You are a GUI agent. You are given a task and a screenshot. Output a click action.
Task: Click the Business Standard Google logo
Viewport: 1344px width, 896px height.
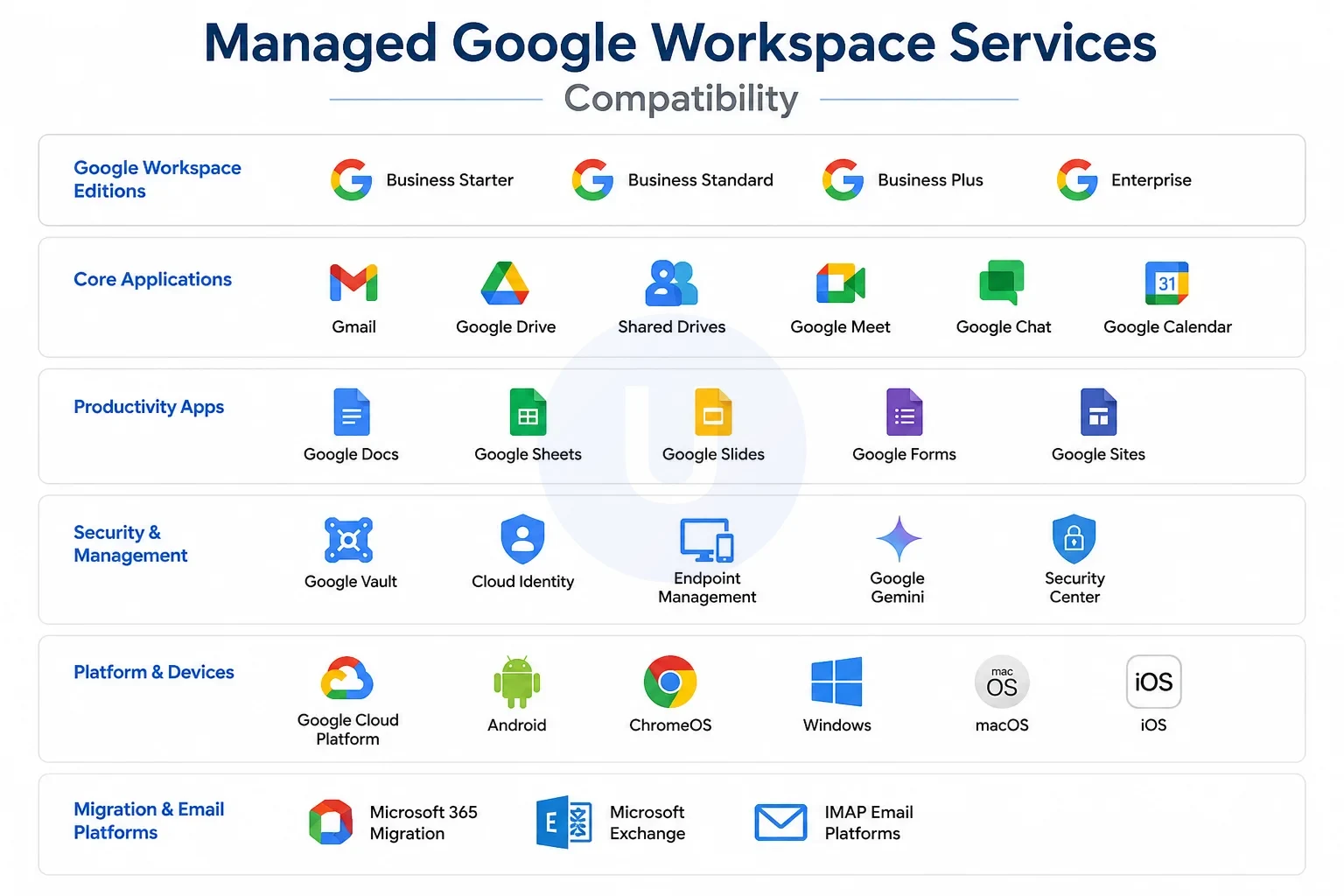592,179
